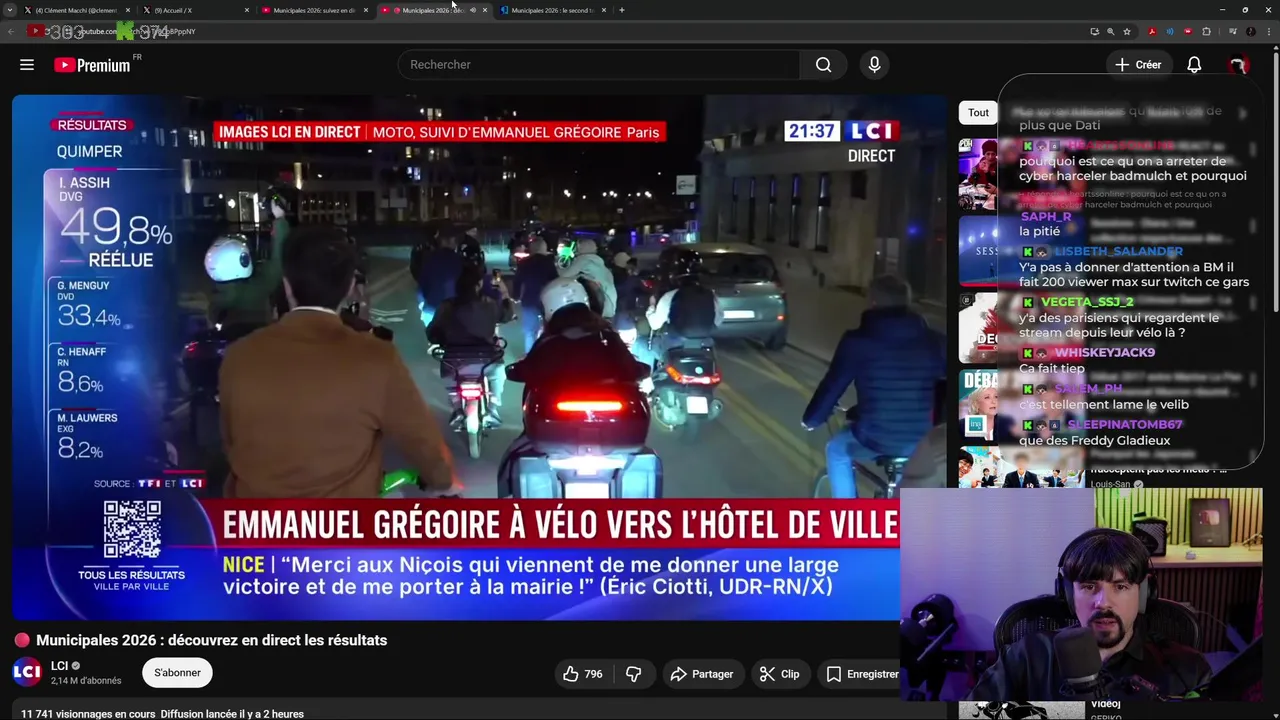Open the YouTube account avatar menu
This screenshot has width=1280, height=720.
1238,65
